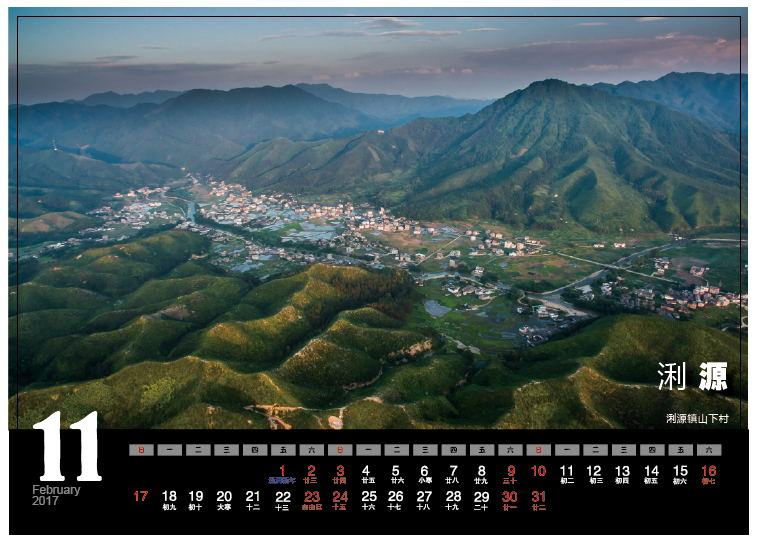Select date 1 in red

pyautogui.click(x=282, y=471)
